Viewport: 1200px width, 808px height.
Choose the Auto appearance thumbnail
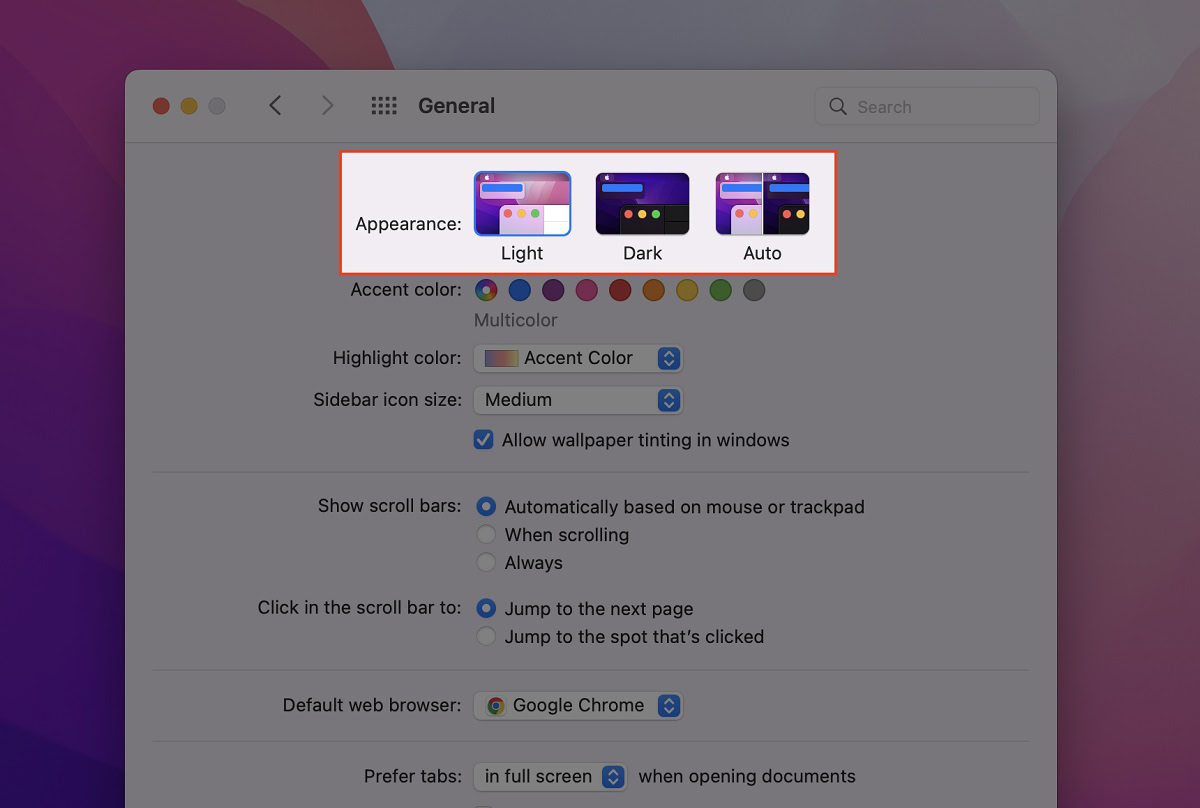tap(762, 204)
